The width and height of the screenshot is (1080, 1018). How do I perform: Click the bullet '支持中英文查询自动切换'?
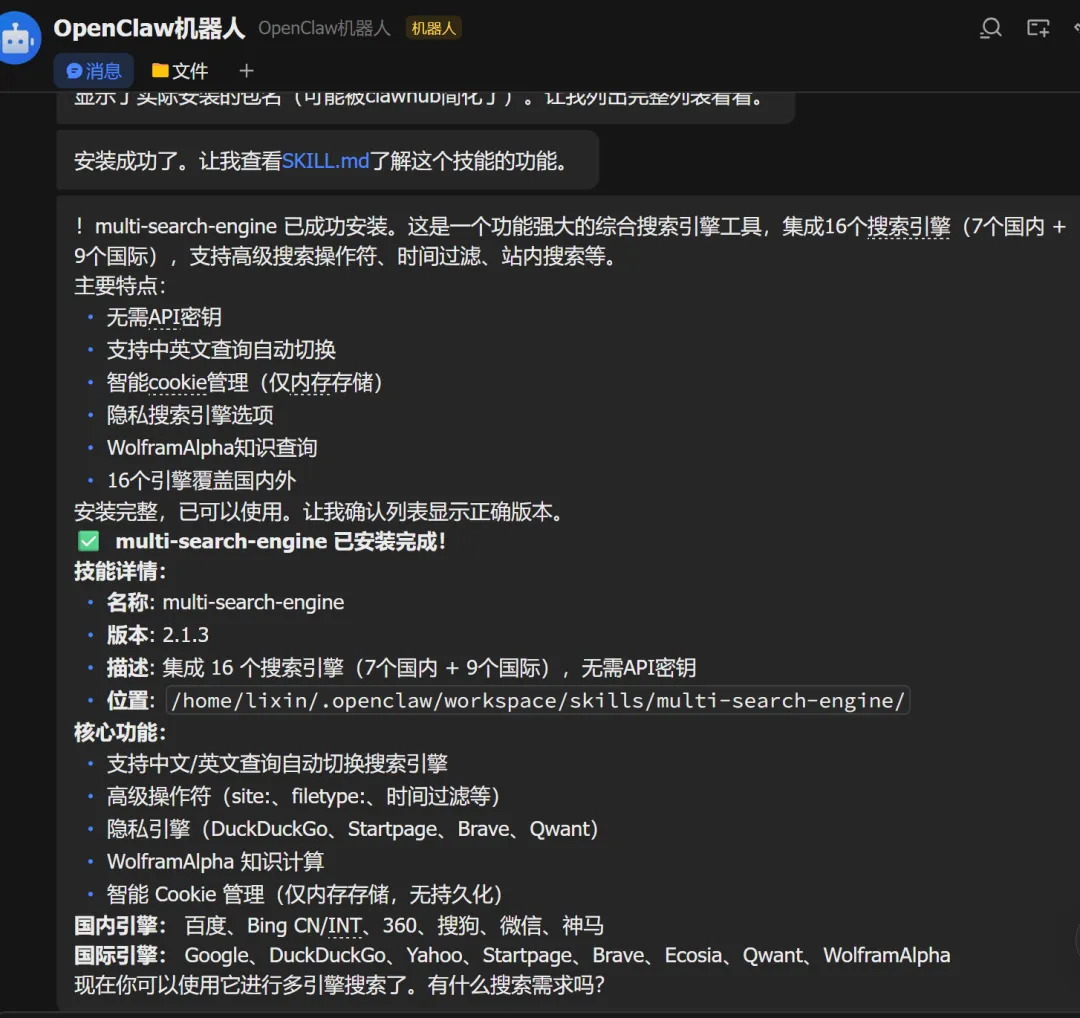click(221, 350)
